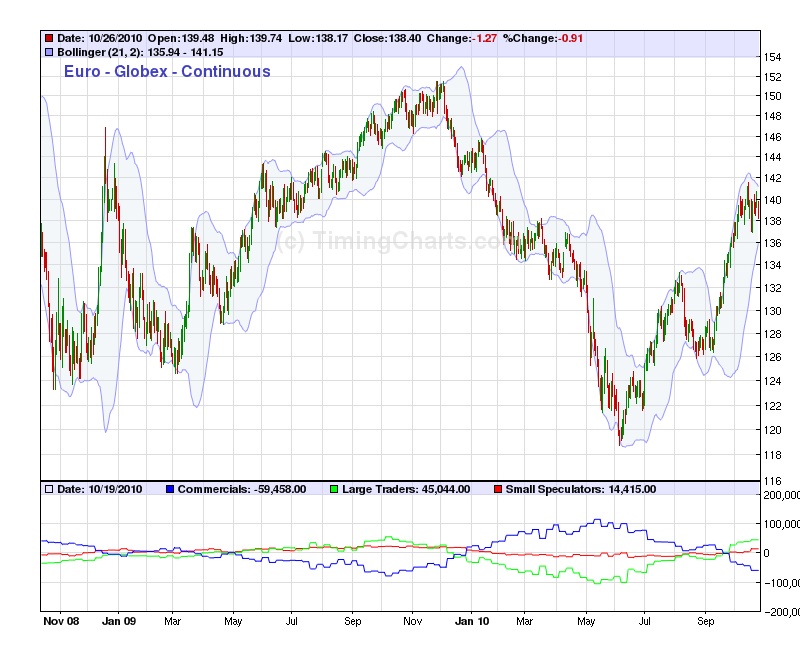Click the green Large Traders legend swatch
Image resolution: width=800 pixels, height=647 pixels.
tap(334, 489)
